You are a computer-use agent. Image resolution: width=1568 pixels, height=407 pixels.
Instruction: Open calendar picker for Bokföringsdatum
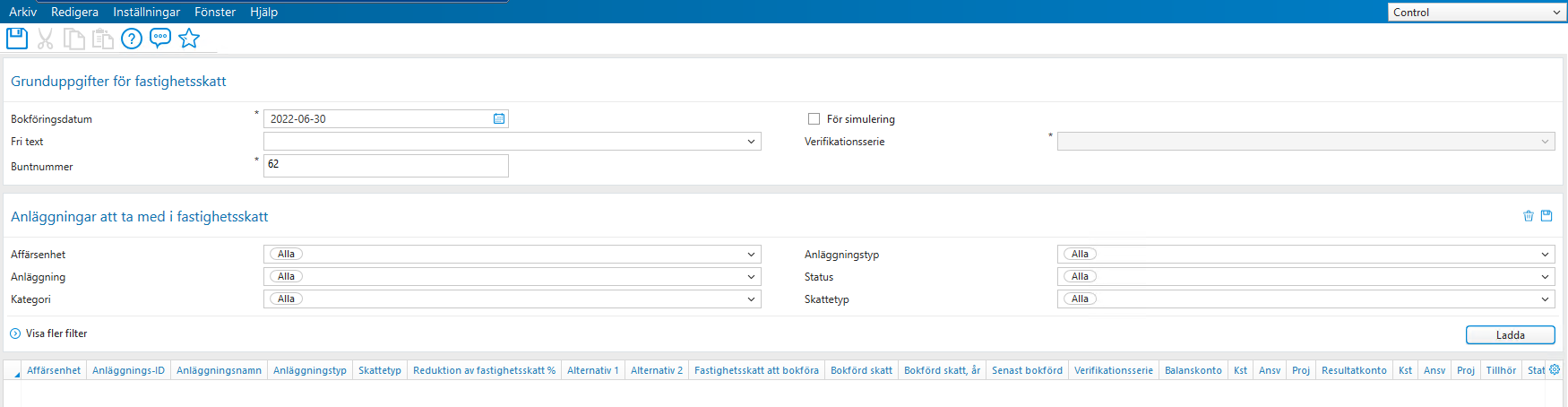[499, 118]
